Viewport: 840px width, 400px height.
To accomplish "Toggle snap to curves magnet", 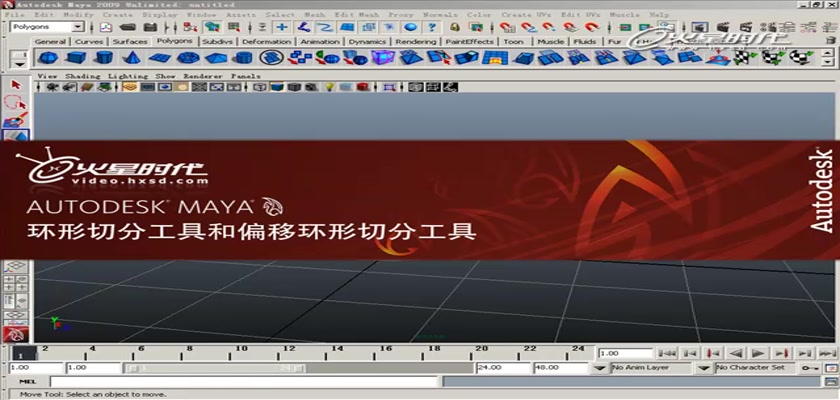I will 528,27.
